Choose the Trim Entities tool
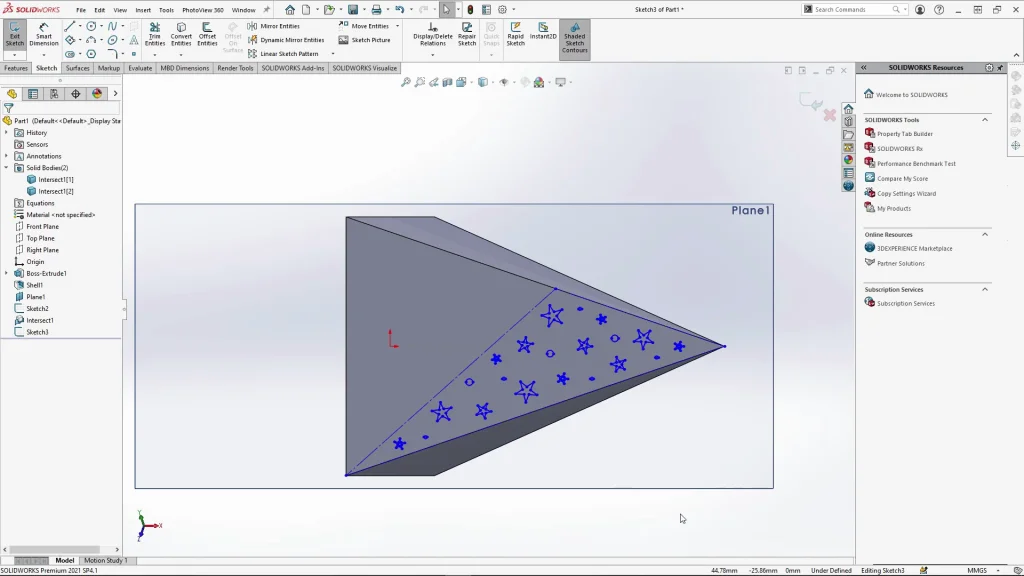This screenshot has width=1024, height=576. pyautogui.click(x=155, y=34)
